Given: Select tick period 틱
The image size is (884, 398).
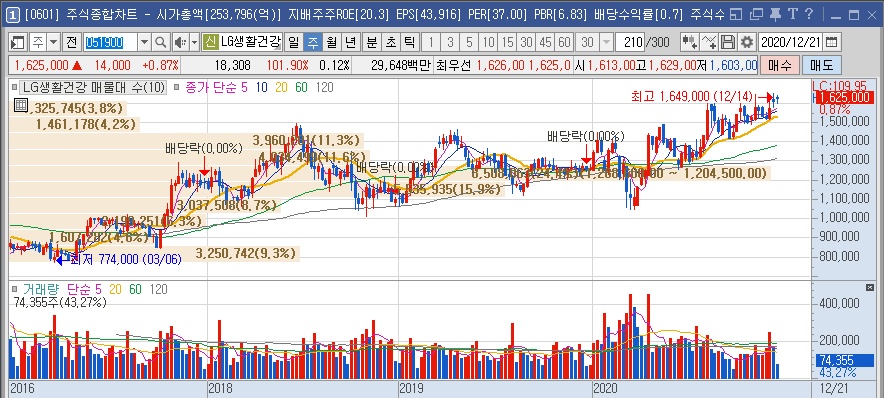Looking at the screenshot, I should [x=409, y=42].
